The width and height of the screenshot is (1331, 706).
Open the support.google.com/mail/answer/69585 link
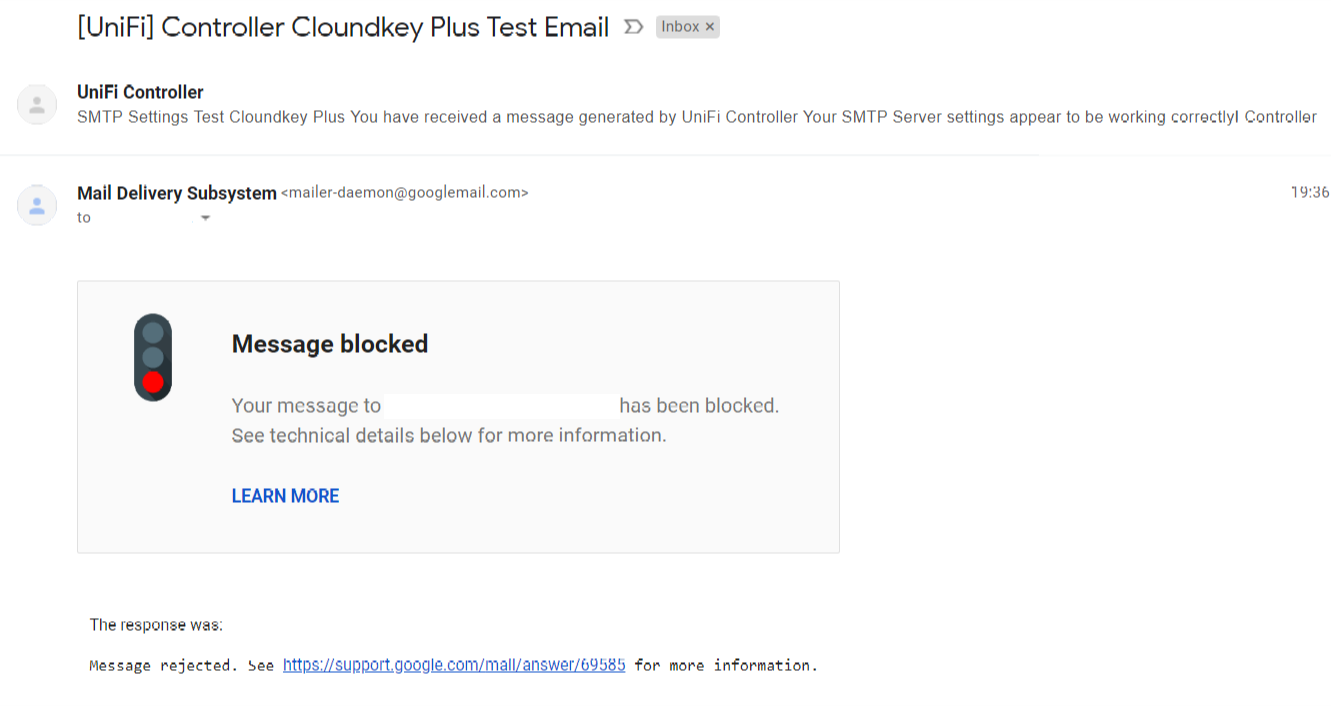[x=454, y=665]
